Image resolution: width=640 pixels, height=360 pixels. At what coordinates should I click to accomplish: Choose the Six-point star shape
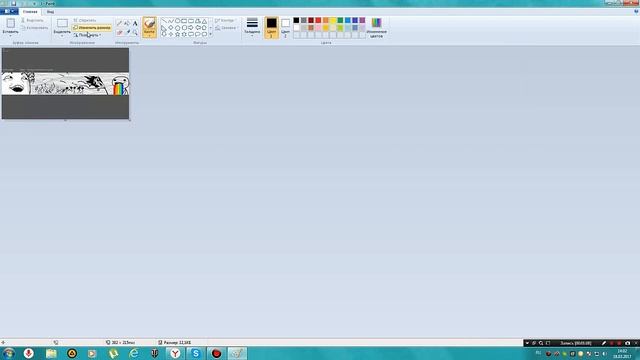point(184,34)
